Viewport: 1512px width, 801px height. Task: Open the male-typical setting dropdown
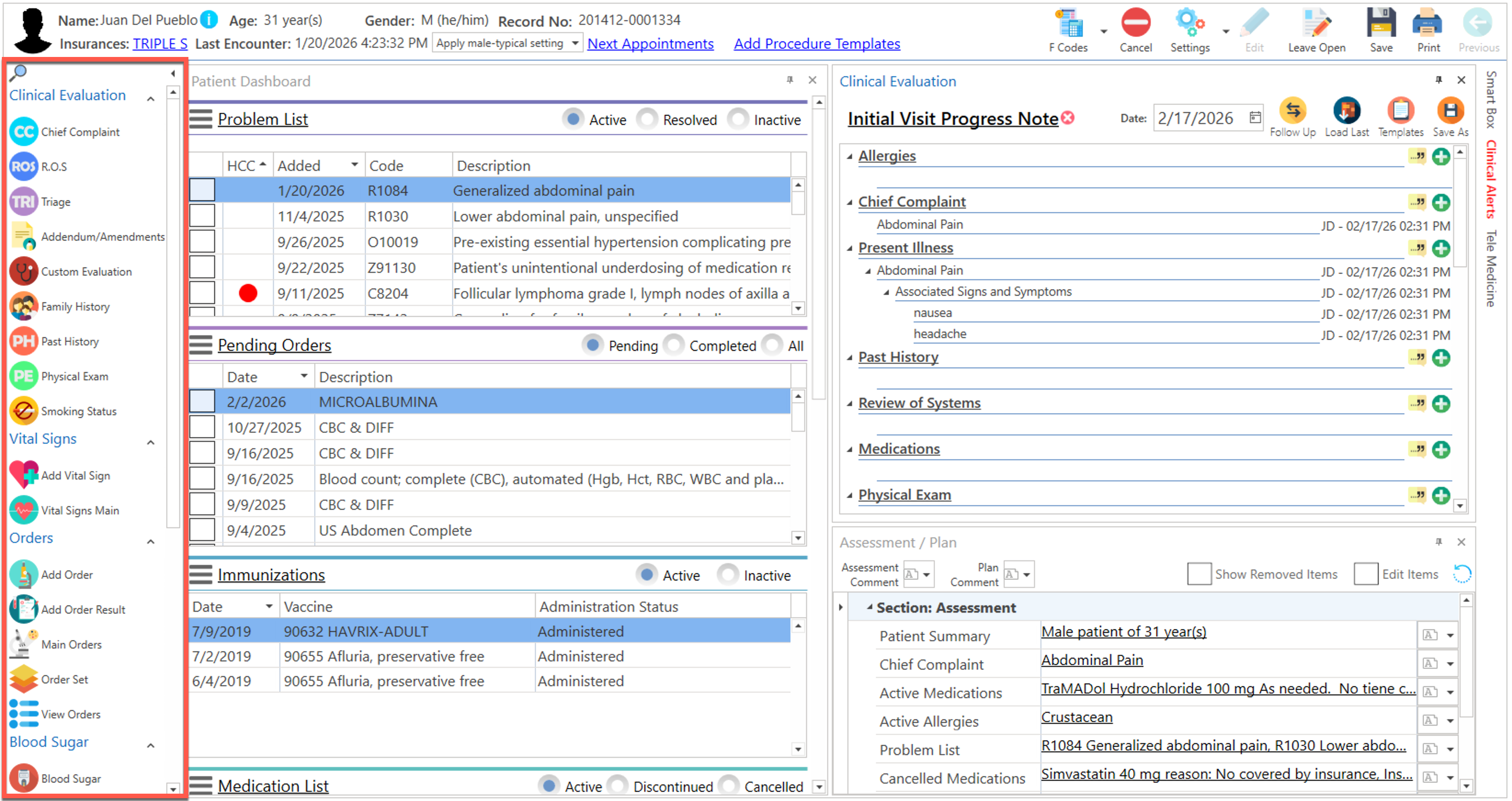click(x=574, y=43)
